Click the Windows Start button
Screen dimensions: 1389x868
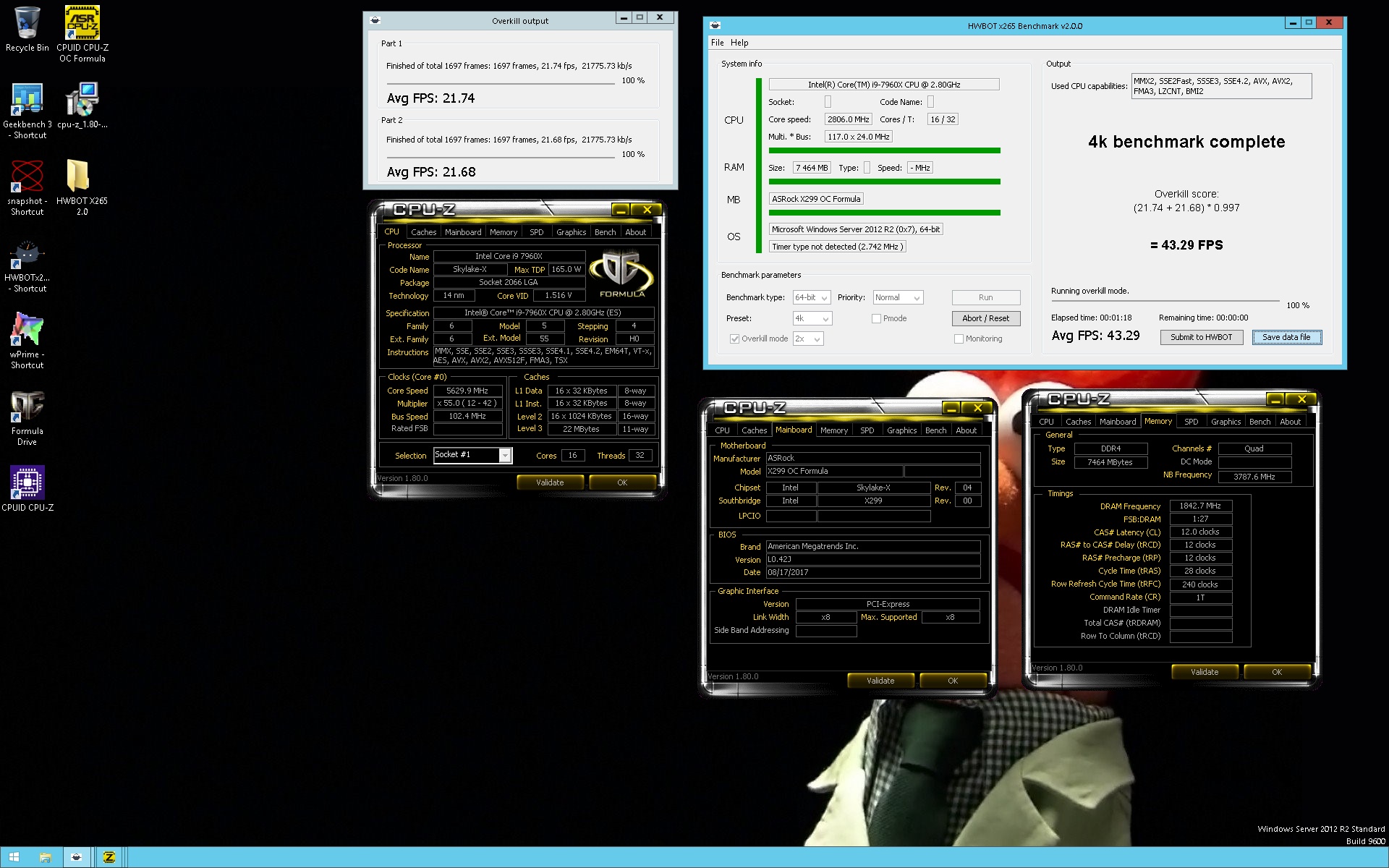tap(14, 857)
